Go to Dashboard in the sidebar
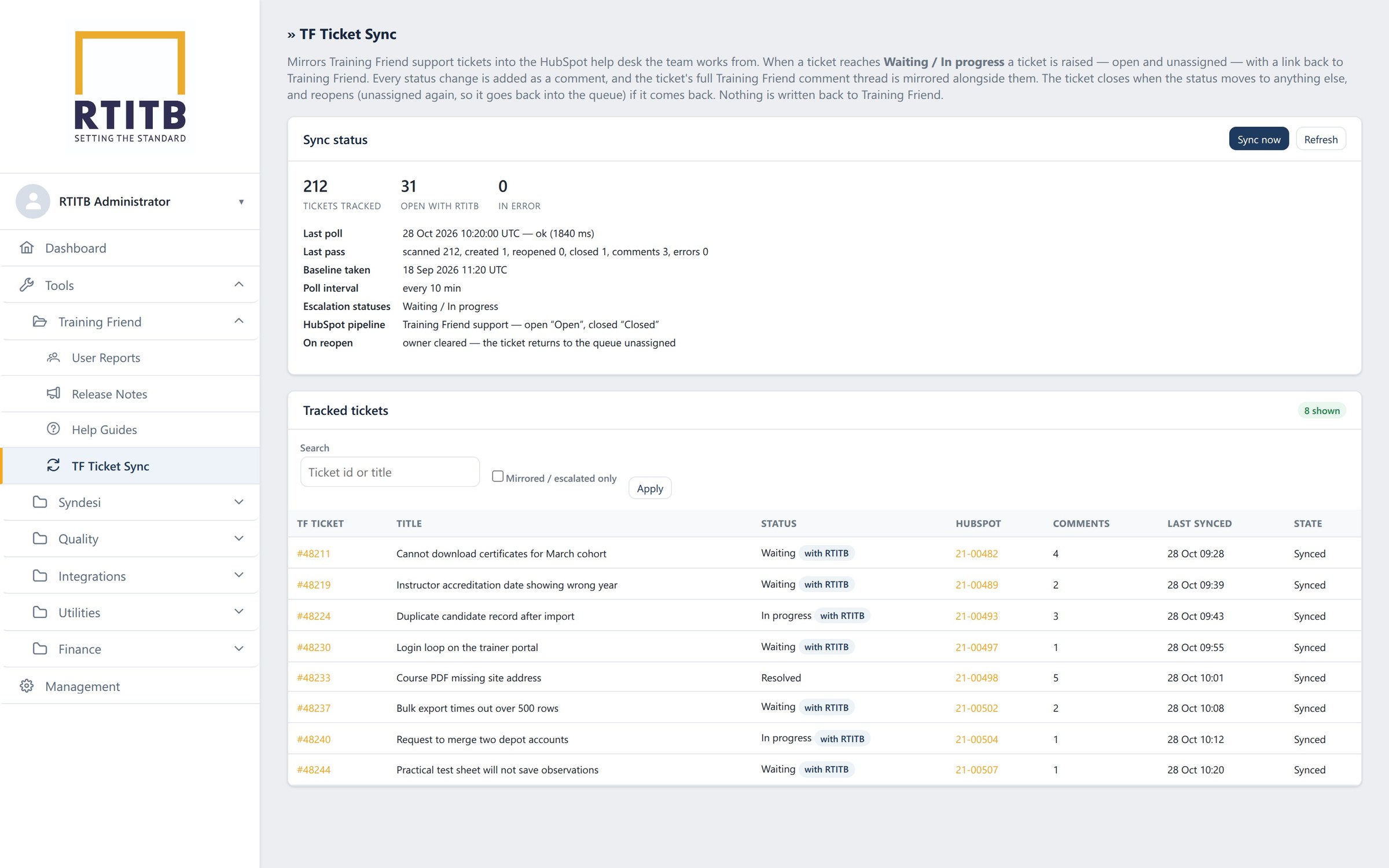Viewport: 1389px width, 868px height. pos(130,248)
